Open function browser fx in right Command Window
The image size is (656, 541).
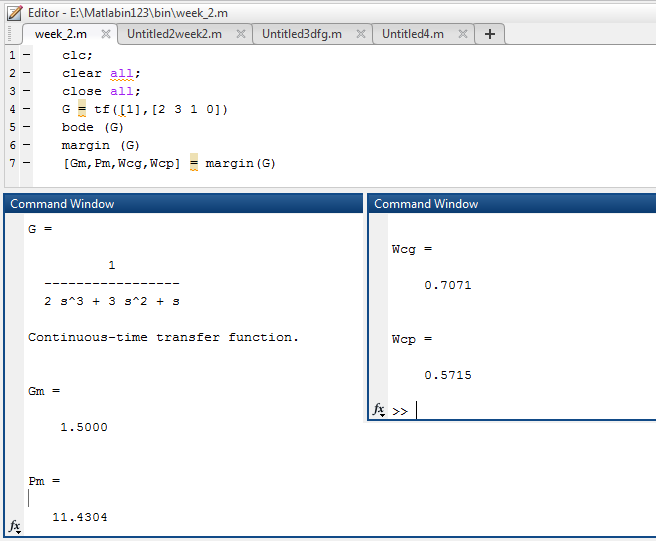[379, 410]
